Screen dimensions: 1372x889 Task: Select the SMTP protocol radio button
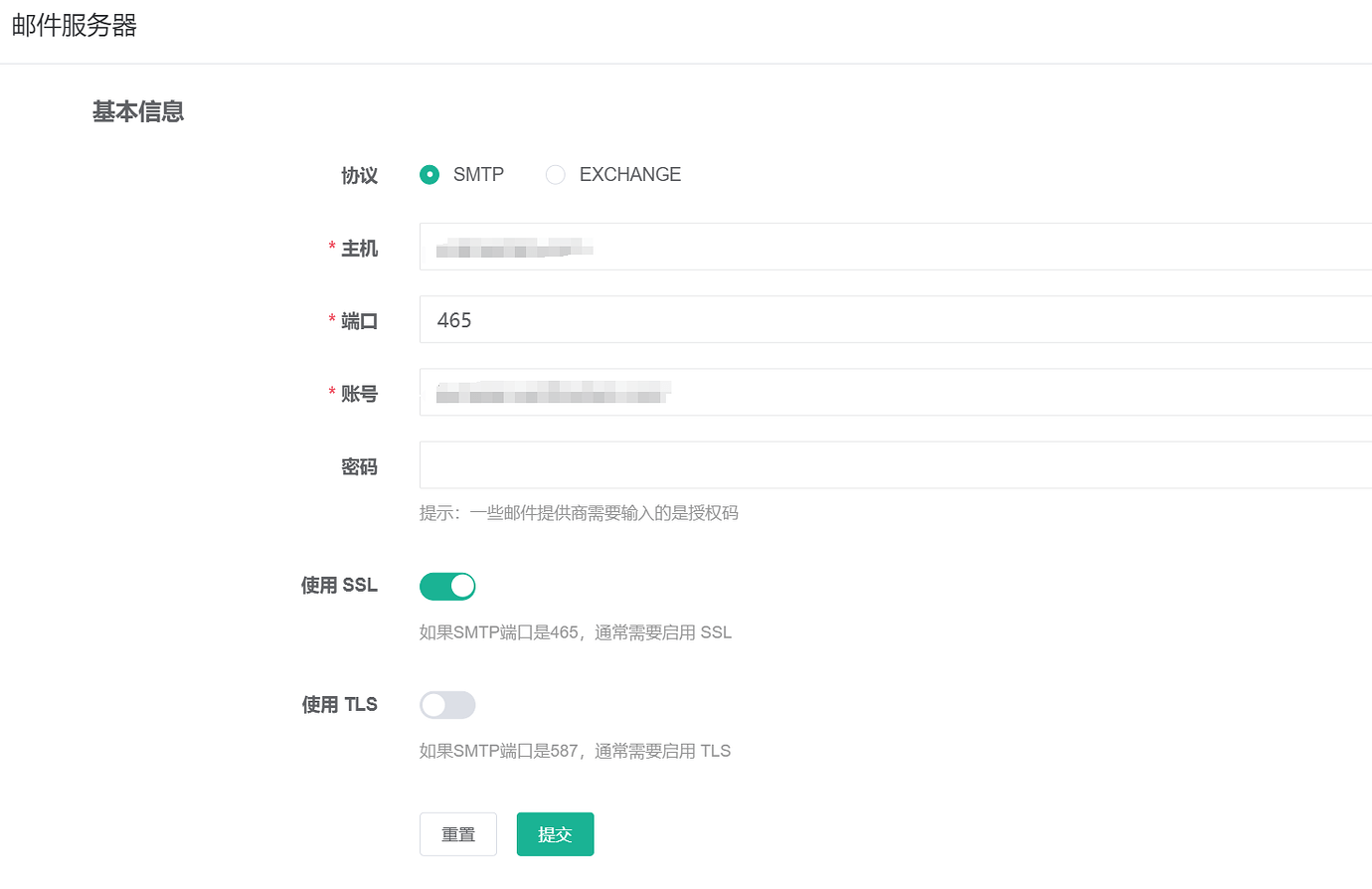click(x=429, y=175)
